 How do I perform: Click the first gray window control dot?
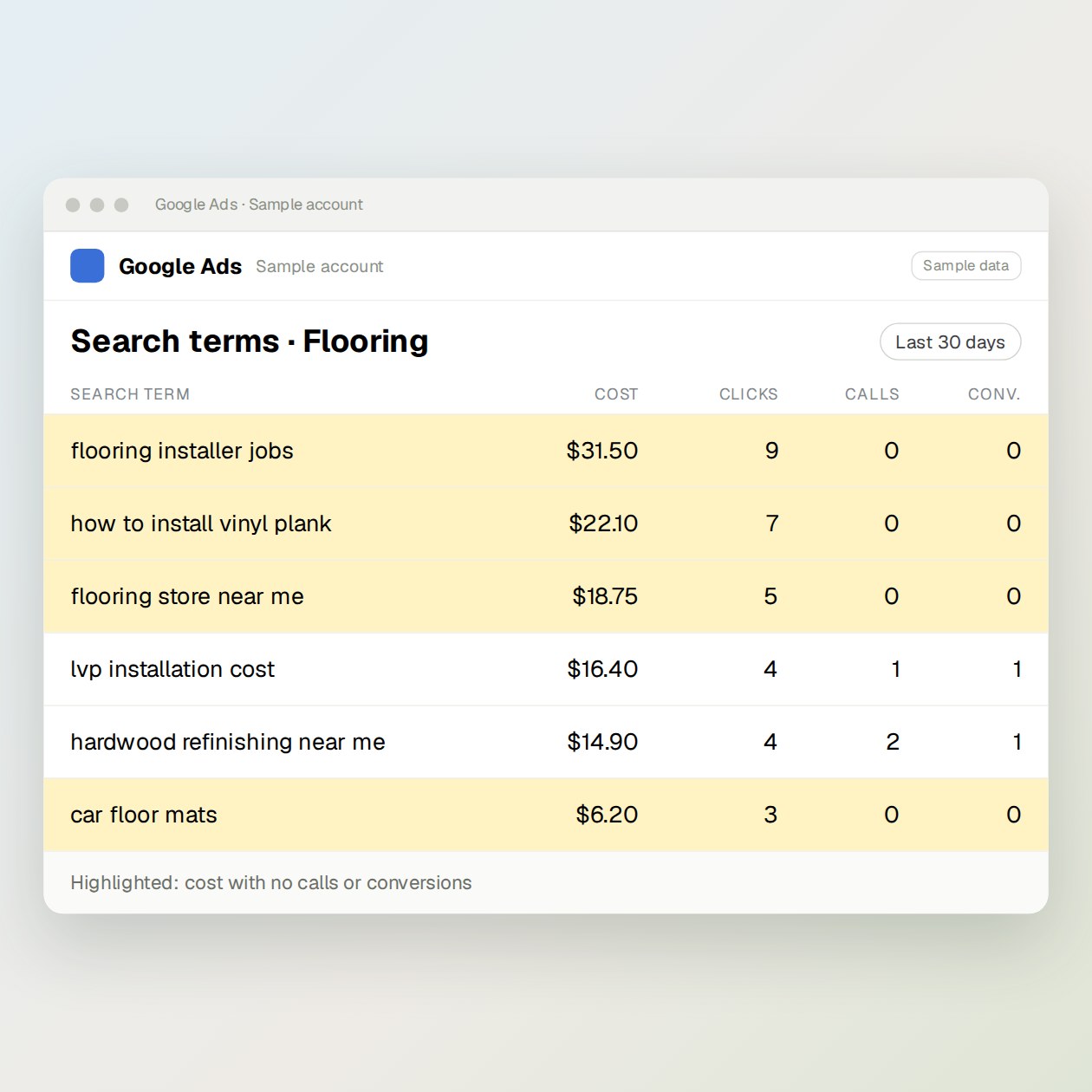click(73, 205)
